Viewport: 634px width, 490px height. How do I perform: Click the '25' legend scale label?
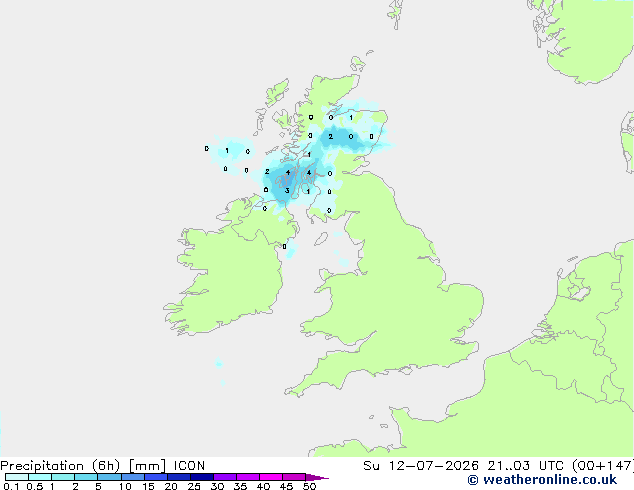[194, 486]
